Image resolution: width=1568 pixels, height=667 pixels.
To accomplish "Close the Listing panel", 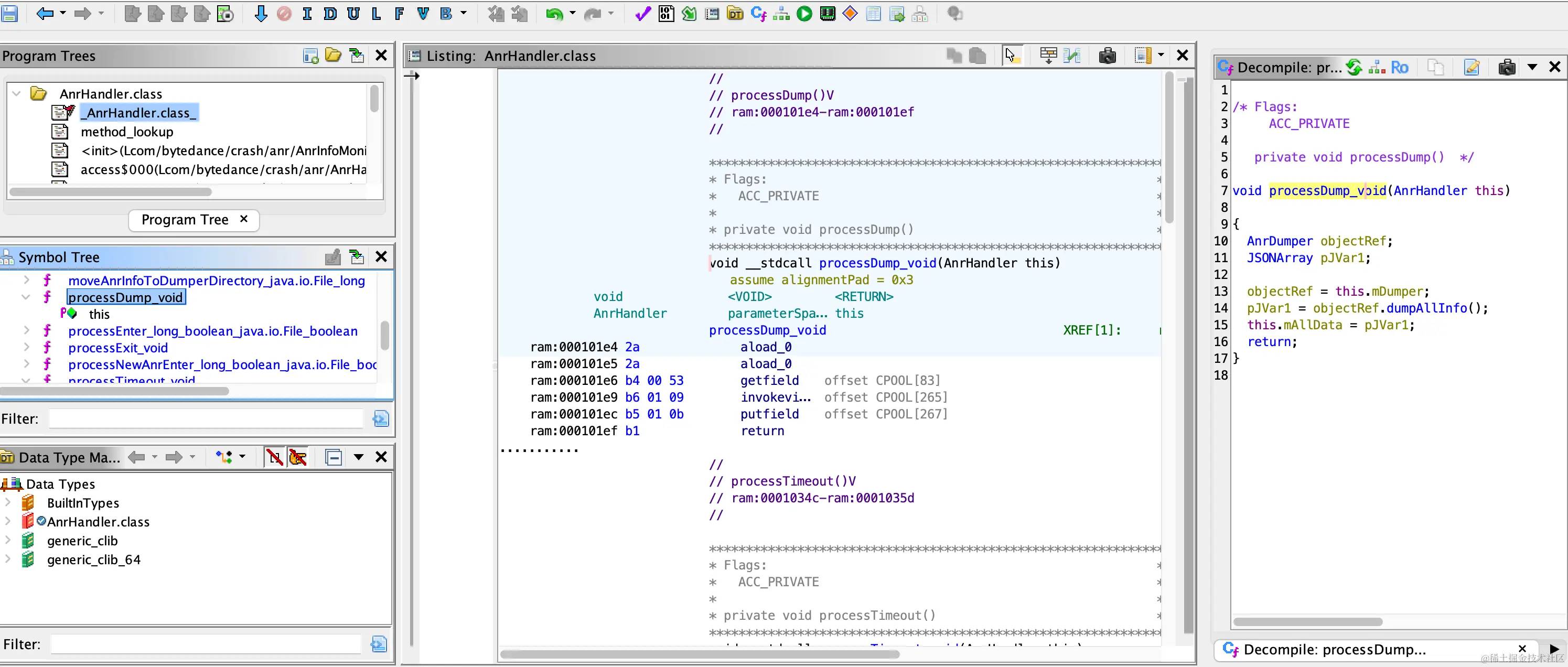I will pos(1183,56).
